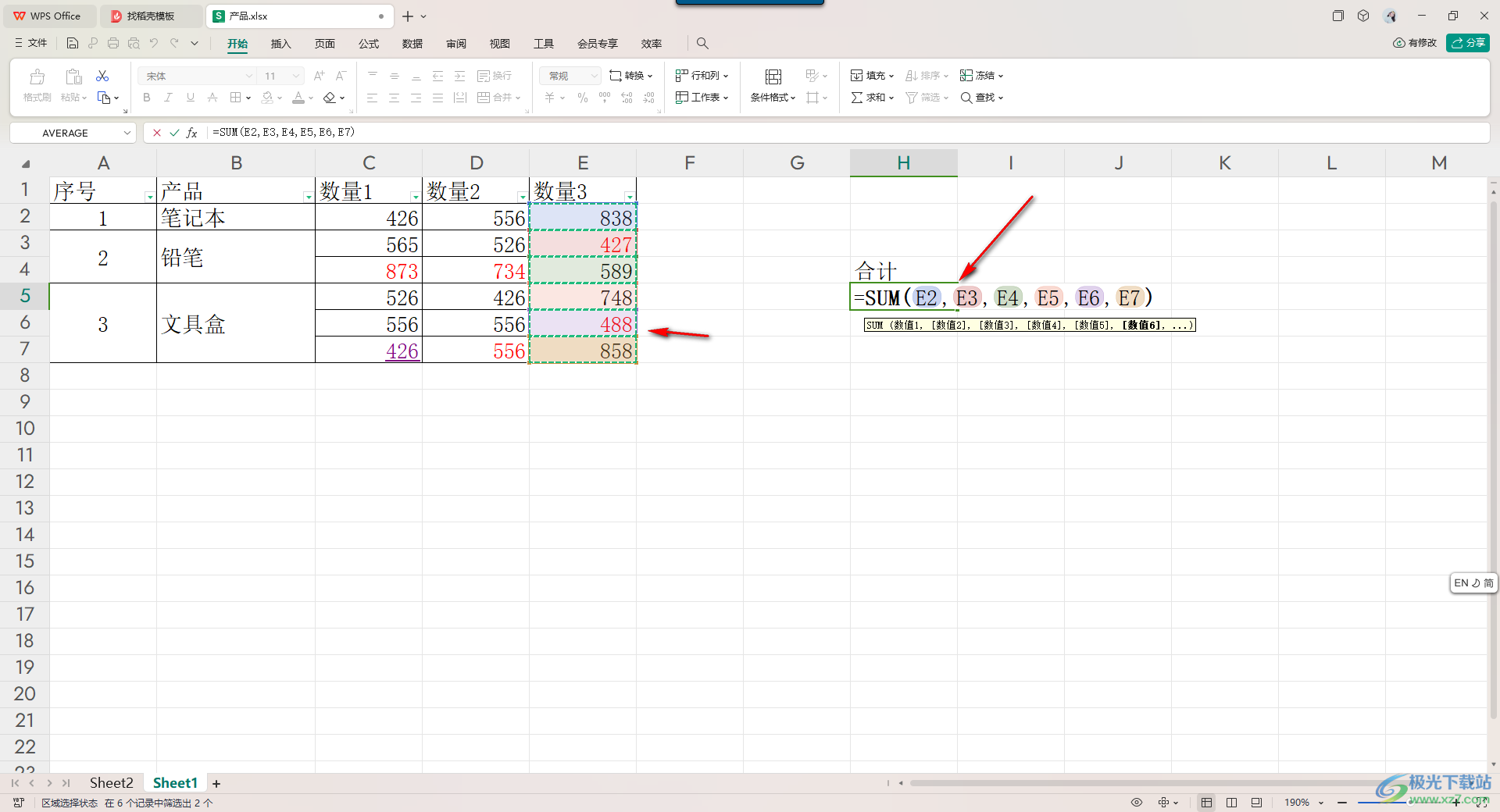Screen dimensions: 1500x812
Task: Click the Decrease font size icon
Action: [x=341, y=76]
